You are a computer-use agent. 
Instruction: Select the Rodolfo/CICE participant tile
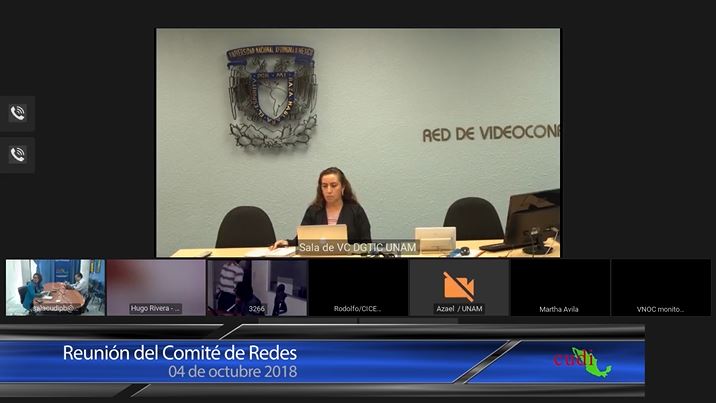358,288
